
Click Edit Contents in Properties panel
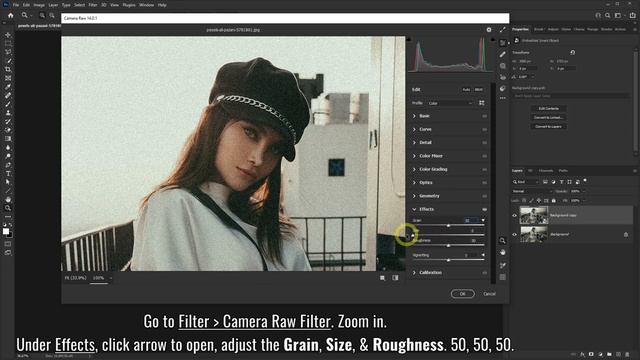click(549, 109)
